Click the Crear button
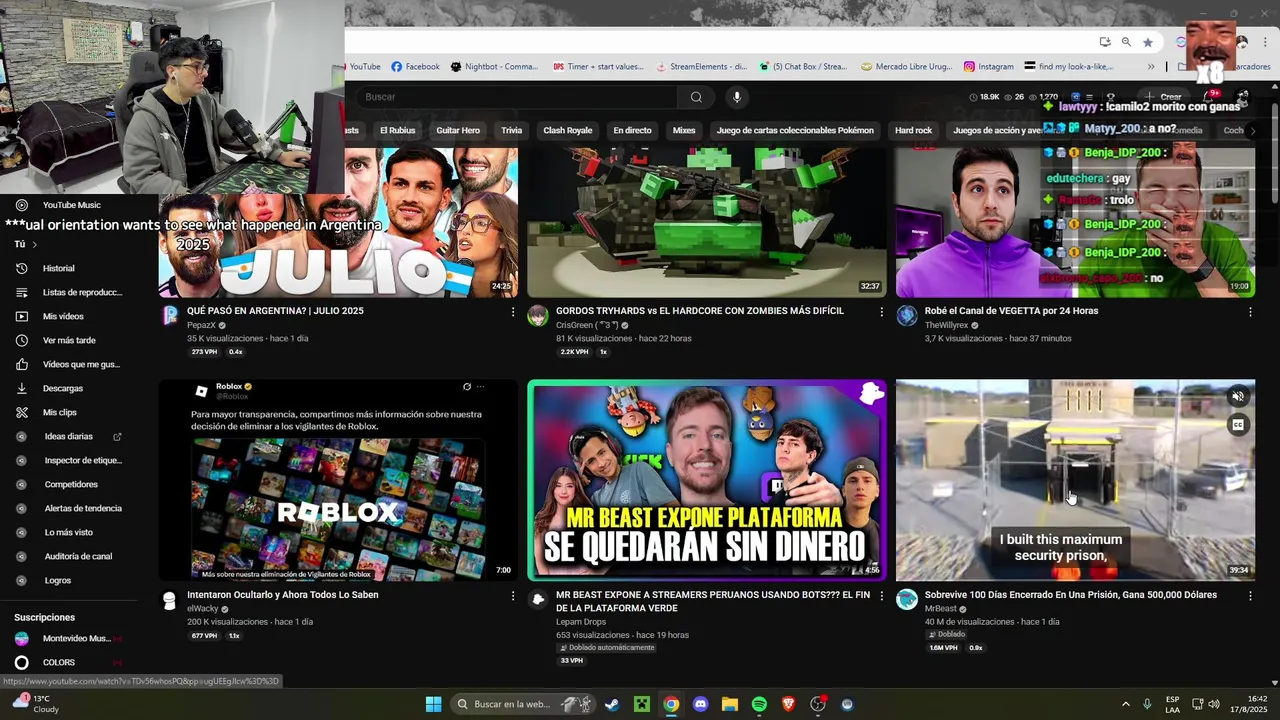The width and height of the screenshot is (1280, 720). click(1164, 98)
